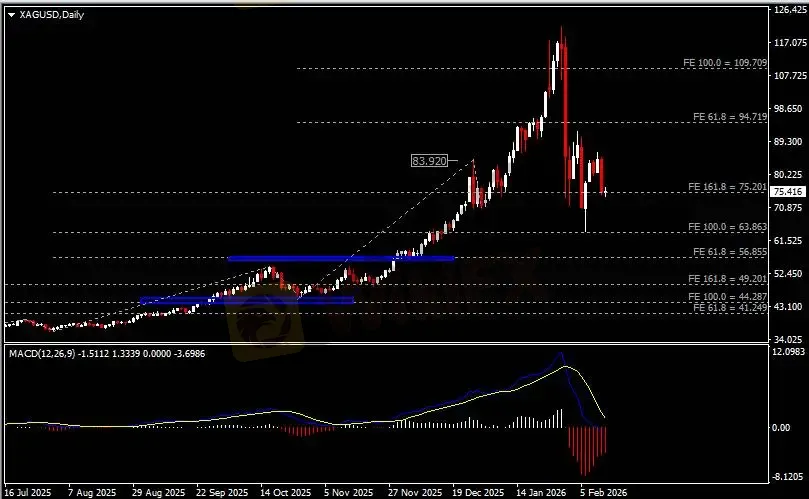Click the 5 Nov 2025 date label
This screenshot has width=809, height=499.
pos(349,492)
